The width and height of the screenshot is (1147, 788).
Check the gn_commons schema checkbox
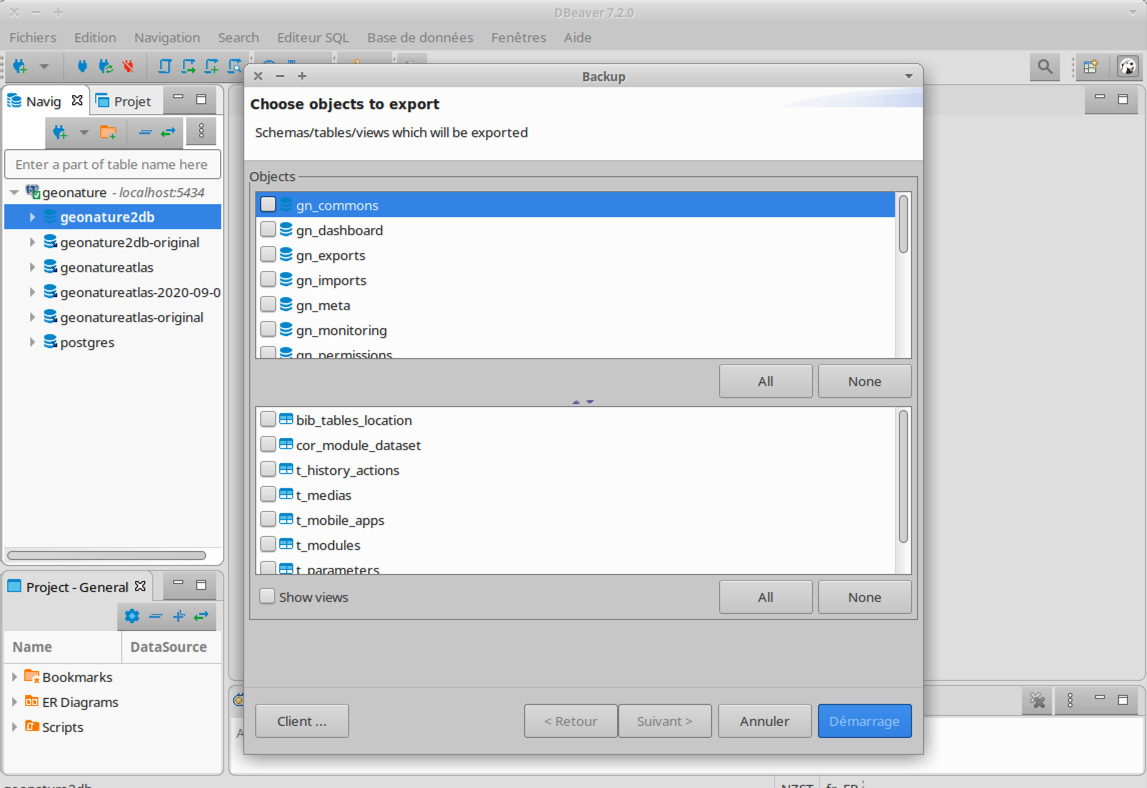click(268, 204)
